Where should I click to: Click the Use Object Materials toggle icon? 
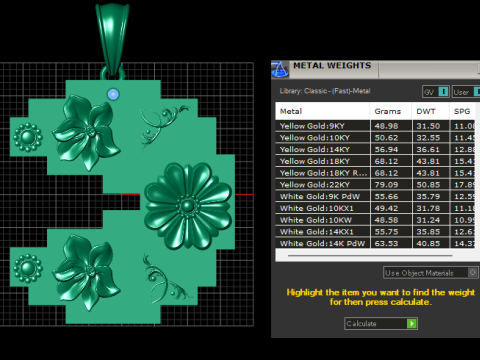click(x=472, y=273)
